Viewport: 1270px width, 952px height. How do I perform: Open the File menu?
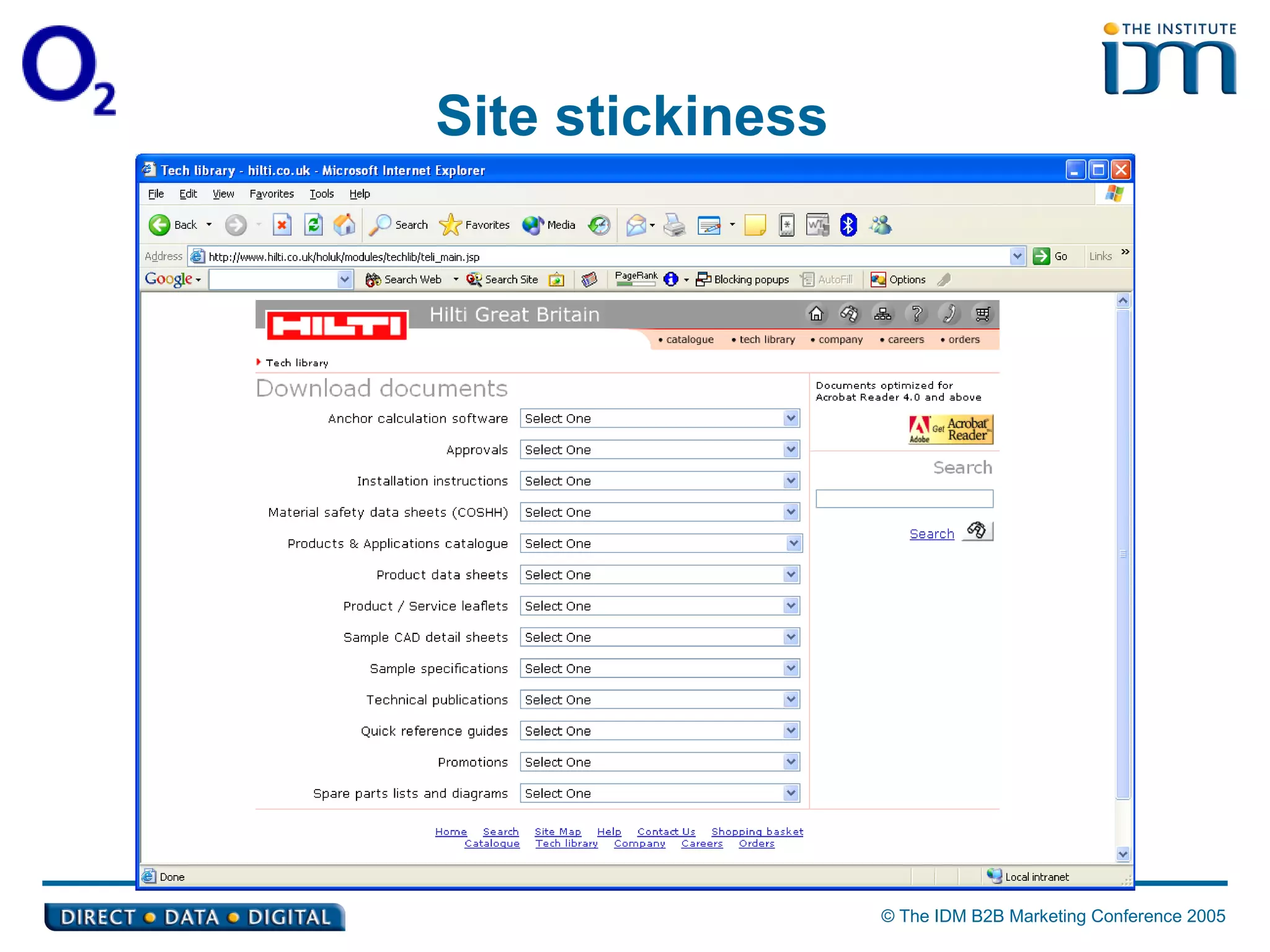[x=156, y=194]
